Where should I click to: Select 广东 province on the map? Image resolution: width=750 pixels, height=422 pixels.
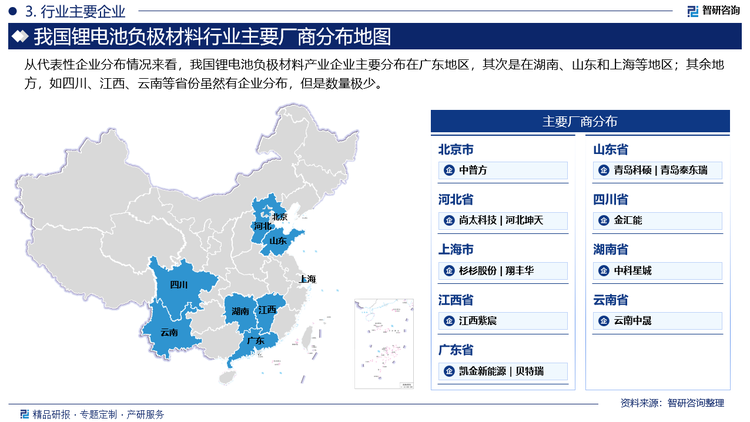point(255,341)
